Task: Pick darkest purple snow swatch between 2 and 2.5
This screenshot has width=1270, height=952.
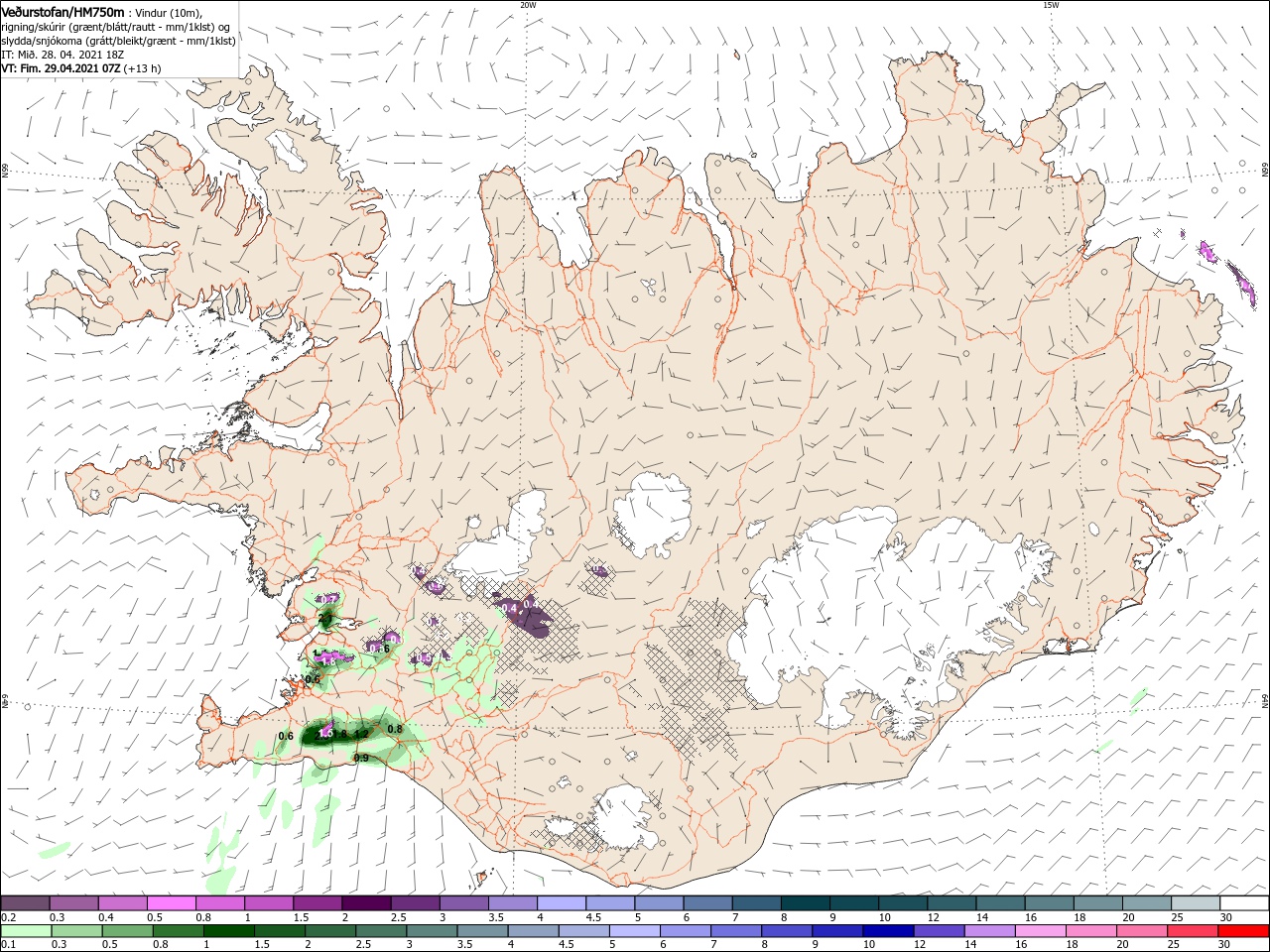Action: click(367, 903)
